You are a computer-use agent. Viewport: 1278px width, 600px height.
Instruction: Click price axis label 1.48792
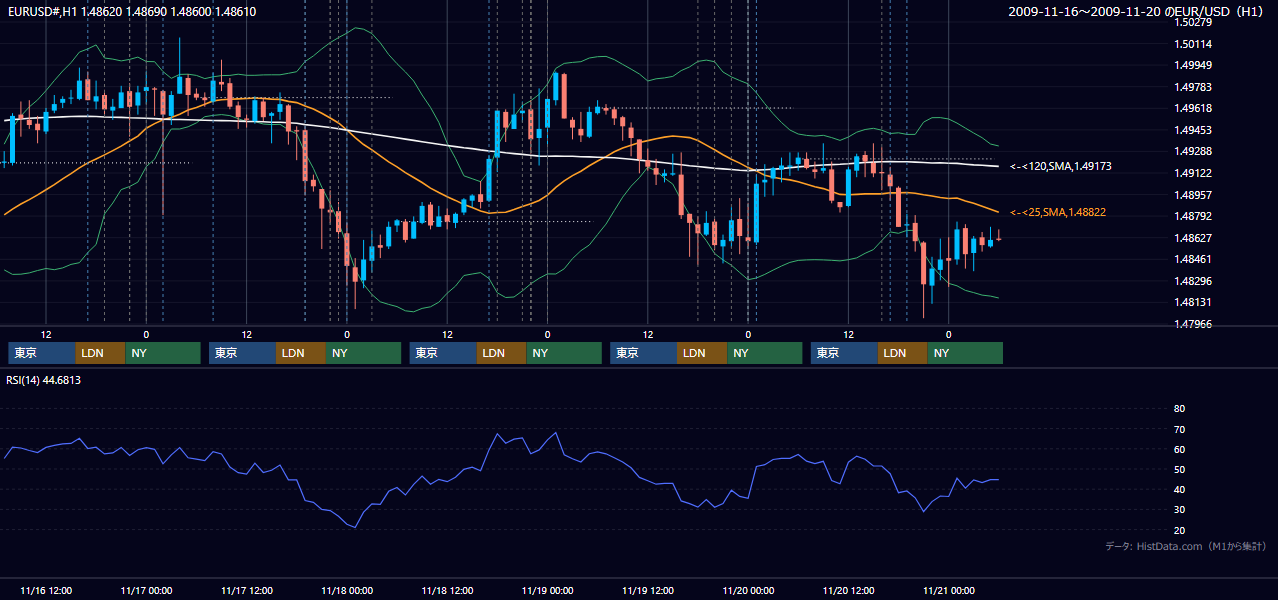pyautogui.click(x=1193, y=216)
